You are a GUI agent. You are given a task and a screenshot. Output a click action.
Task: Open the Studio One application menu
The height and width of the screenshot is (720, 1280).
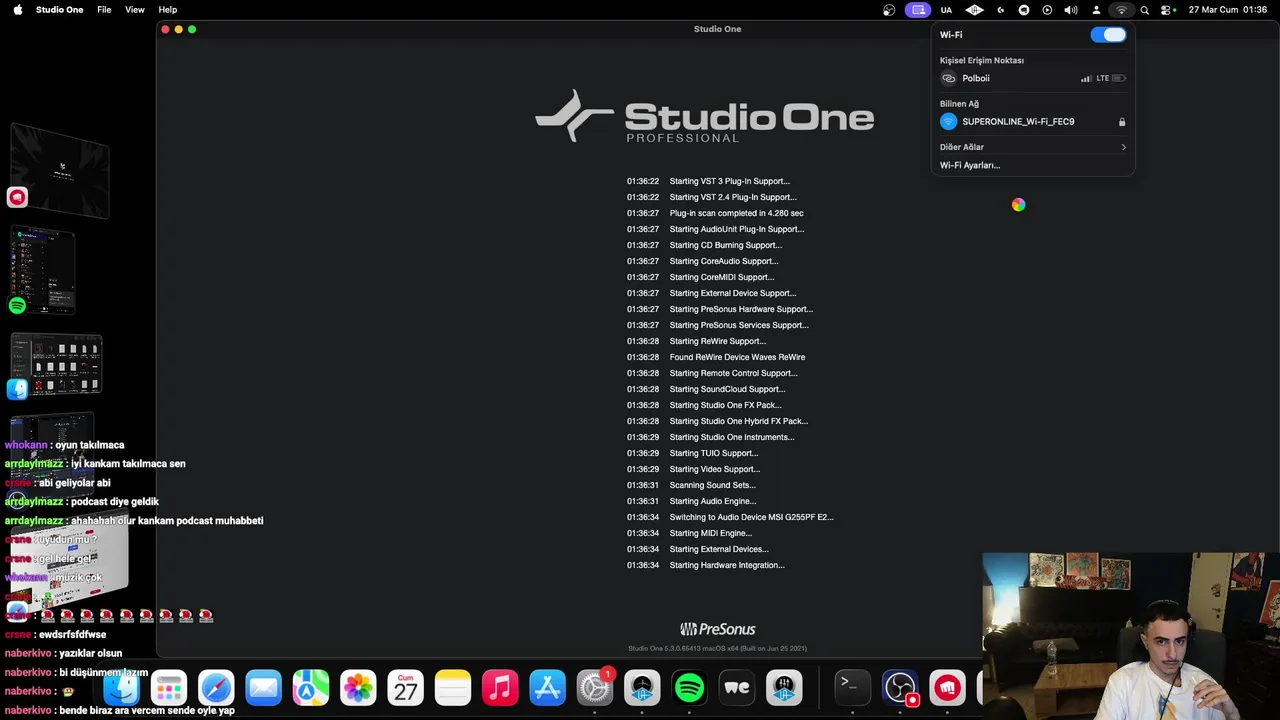point(60,10)
